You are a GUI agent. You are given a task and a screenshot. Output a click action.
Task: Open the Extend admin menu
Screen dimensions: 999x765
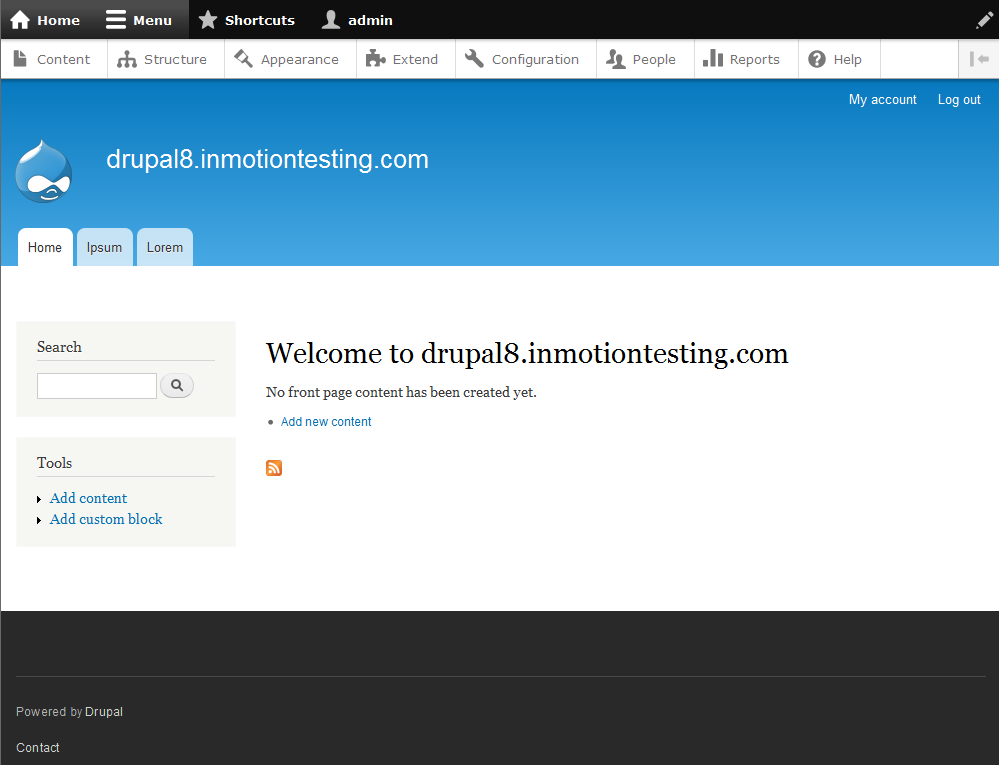(x=406, y=59)
